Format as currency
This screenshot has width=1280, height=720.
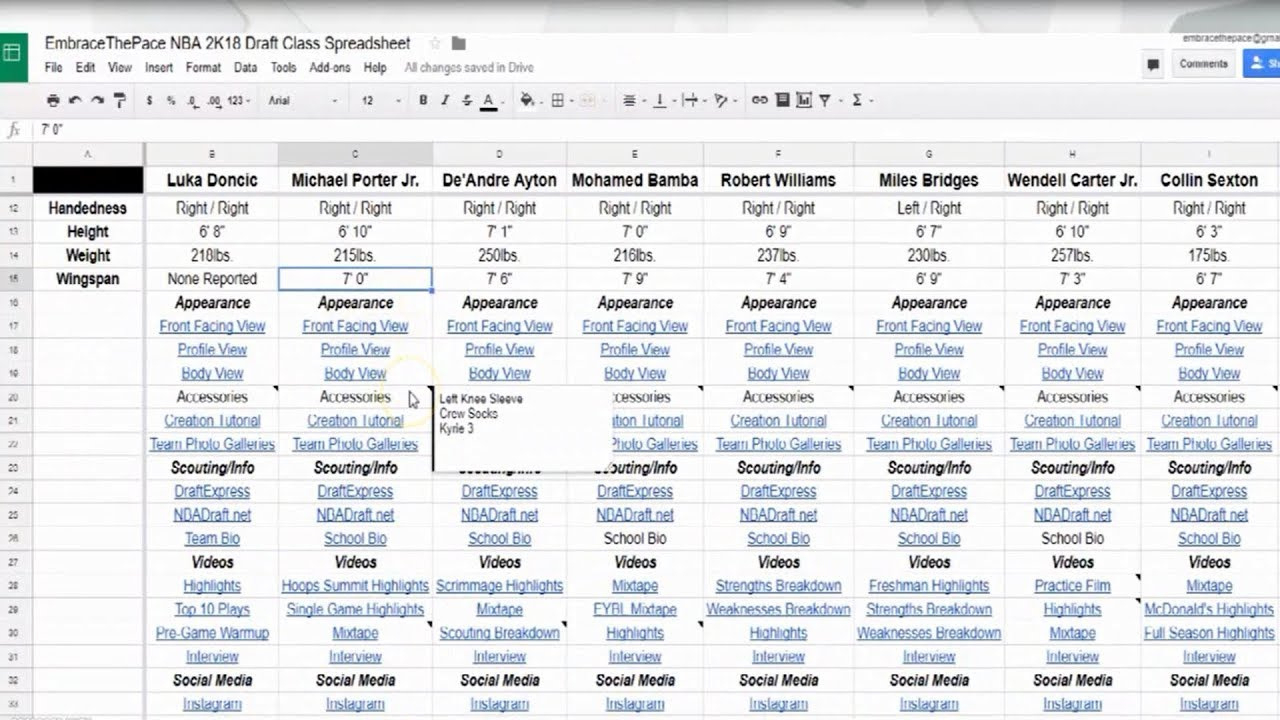tap(149, 100)
